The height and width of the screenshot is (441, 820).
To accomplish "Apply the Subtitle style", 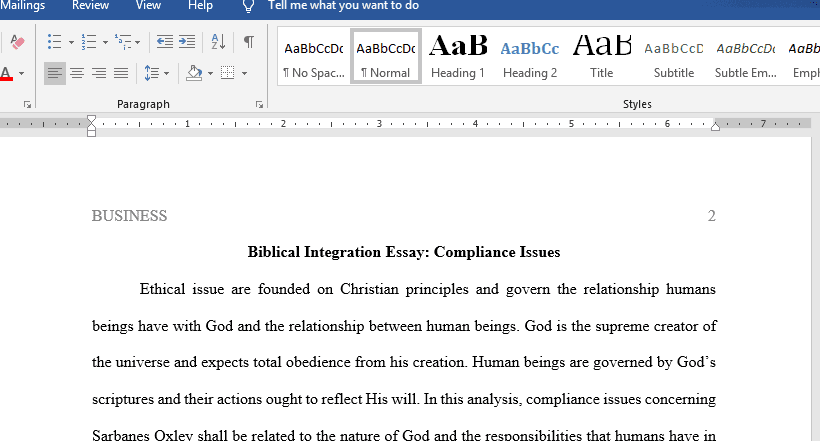I will point(674,57).
